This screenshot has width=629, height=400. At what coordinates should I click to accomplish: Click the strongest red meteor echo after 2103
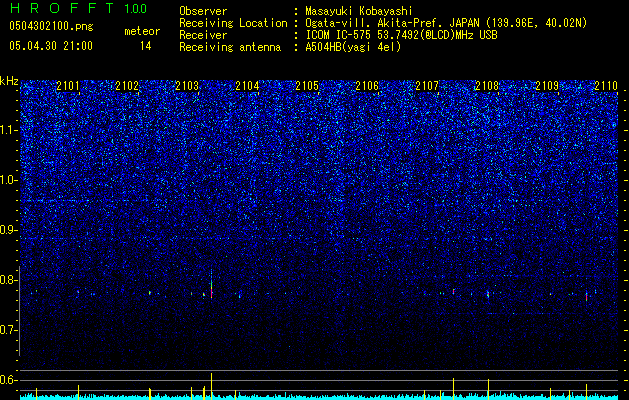[211, 291]
